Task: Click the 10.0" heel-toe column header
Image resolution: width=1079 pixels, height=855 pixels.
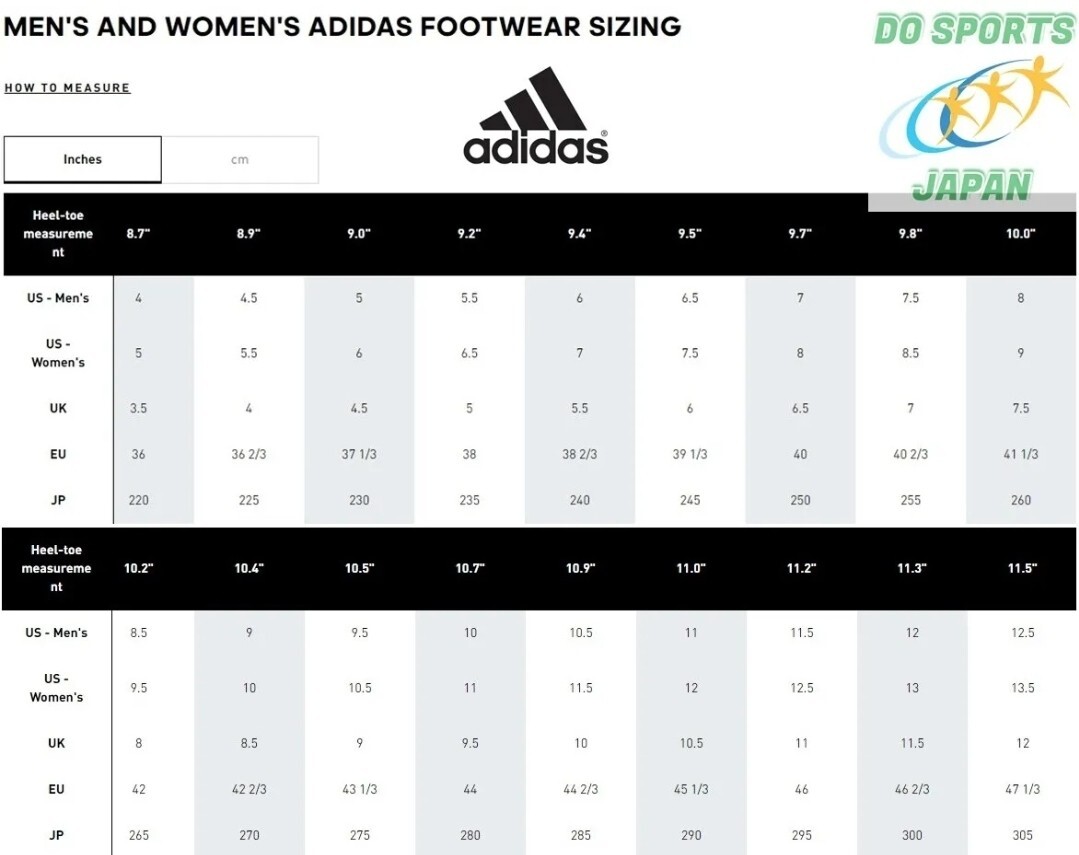Action: (1021, 233)
